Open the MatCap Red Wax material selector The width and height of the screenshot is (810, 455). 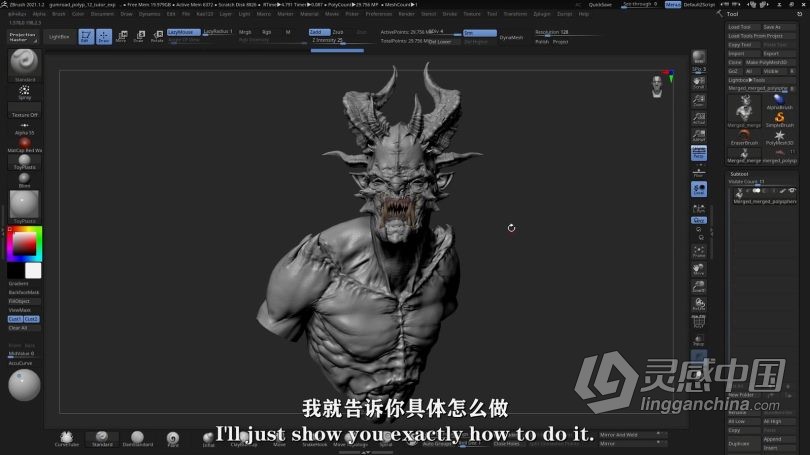point(24,145)
